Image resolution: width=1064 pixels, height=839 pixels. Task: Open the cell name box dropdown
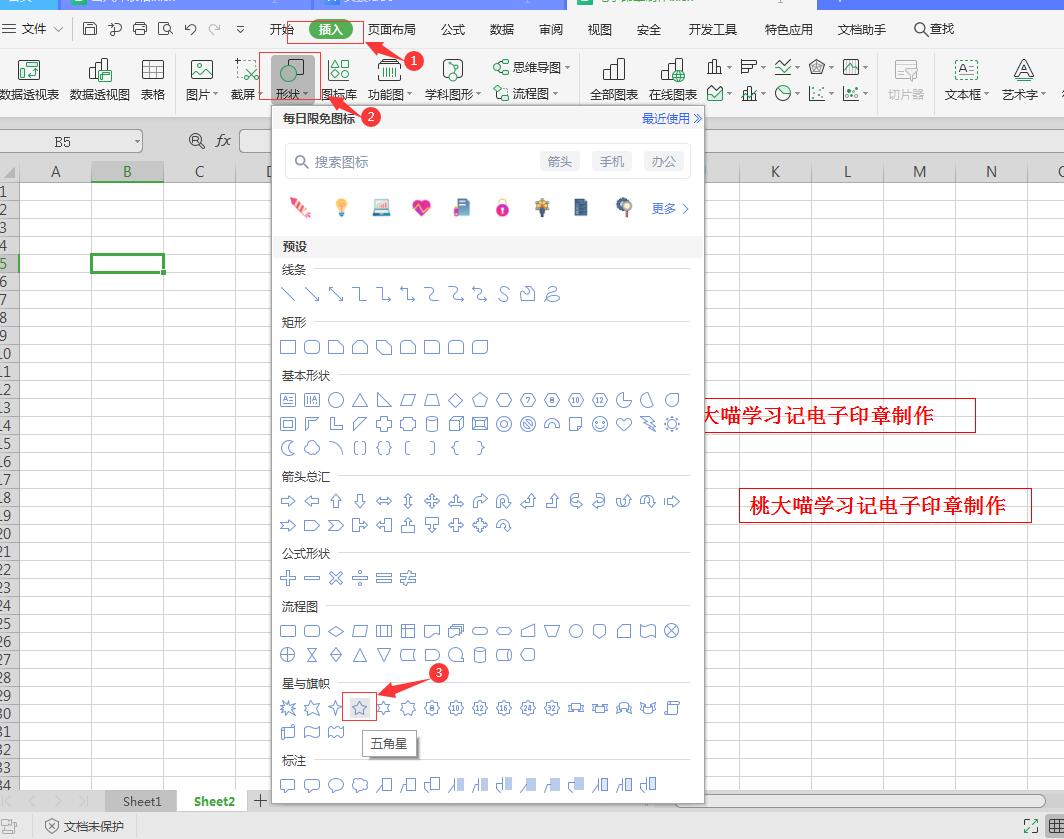(x=136, y=142)
